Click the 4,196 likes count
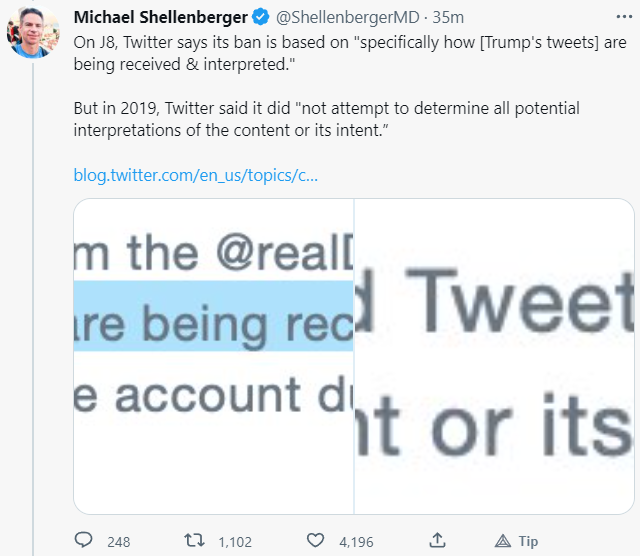640x556 pixels. pos(356,542)
